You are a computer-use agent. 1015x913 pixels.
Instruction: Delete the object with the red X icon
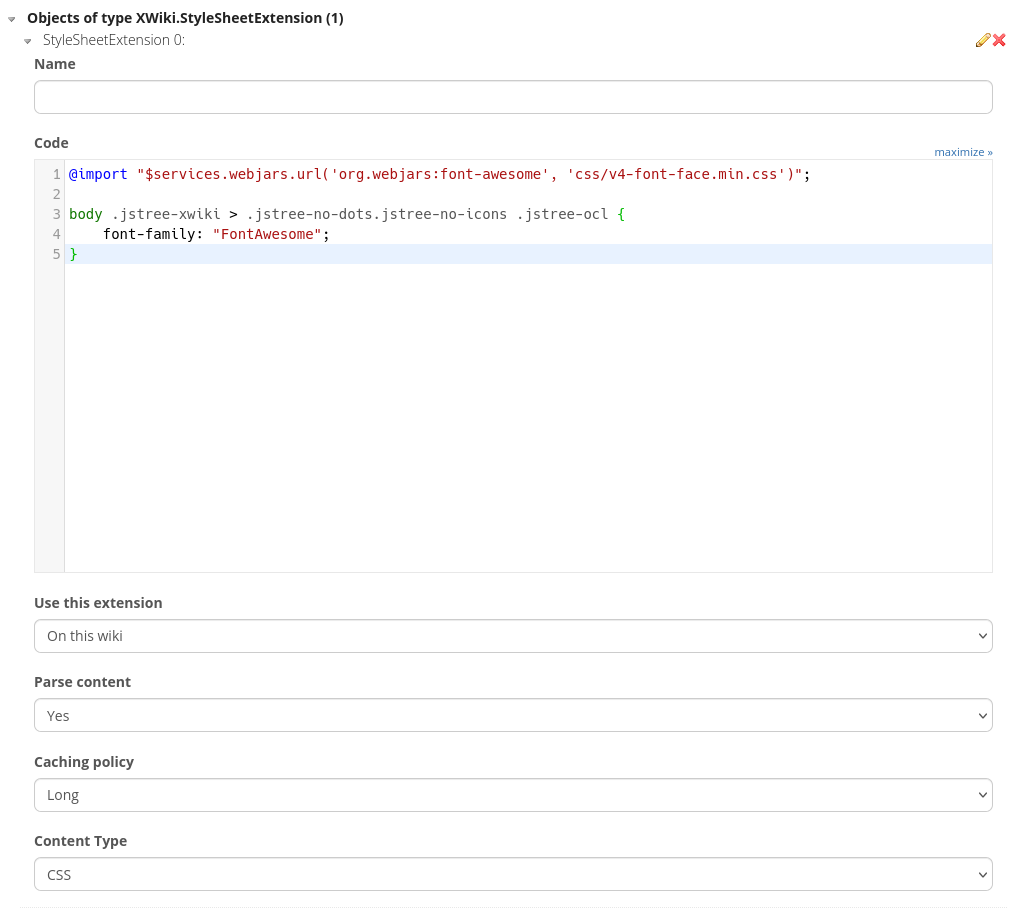(x=999, y=40)
